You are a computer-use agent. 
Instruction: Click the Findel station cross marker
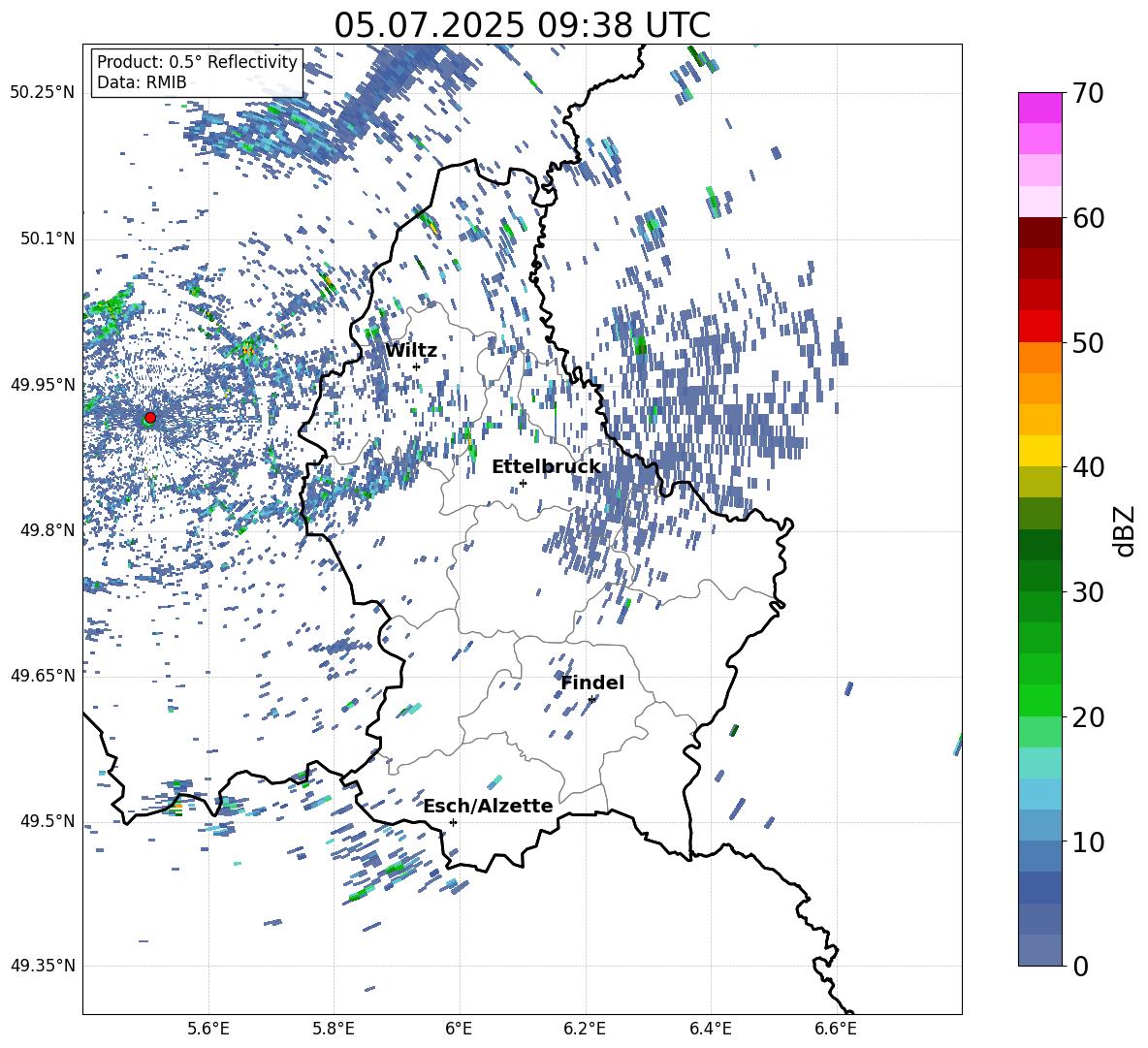[x=591, y=699]
